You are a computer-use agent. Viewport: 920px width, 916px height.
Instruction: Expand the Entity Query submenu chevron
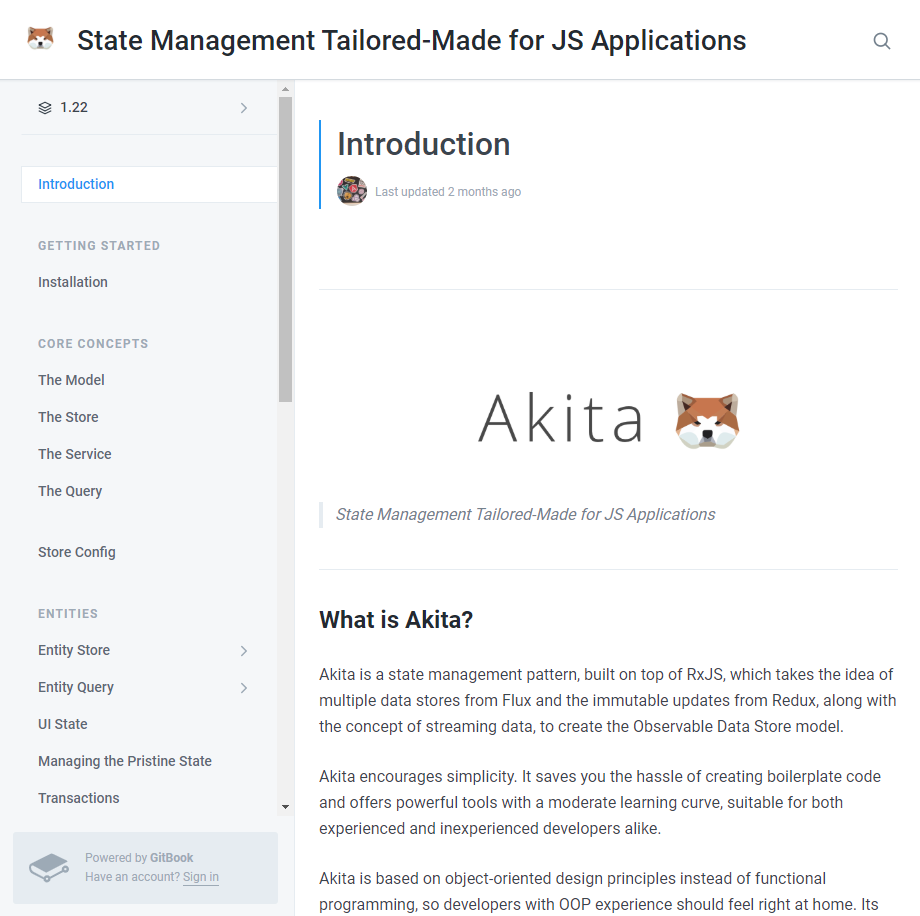pyautogui.click(x=243, y=688)
